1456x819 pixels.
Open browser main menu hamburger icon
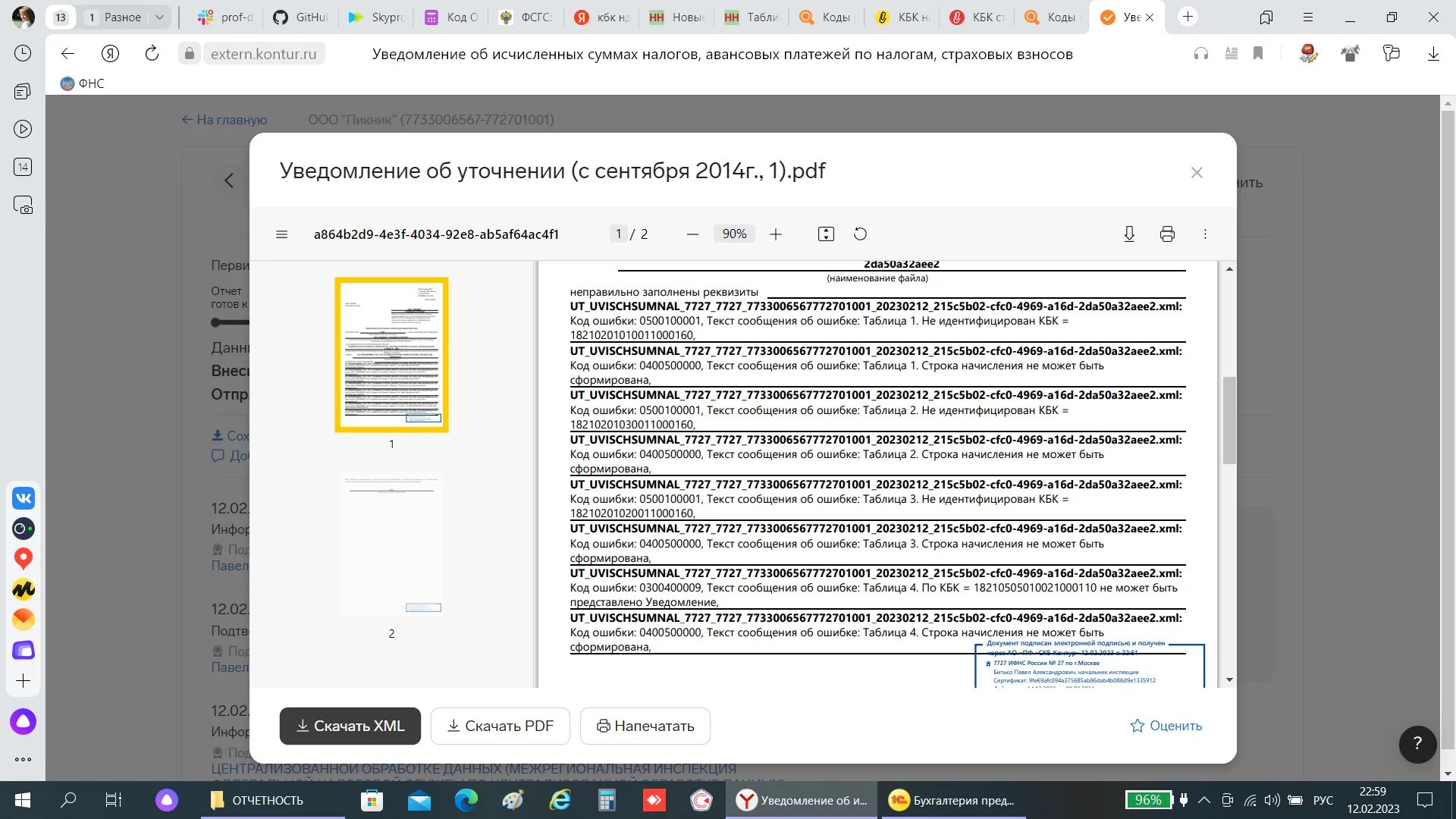[1308, 17]
